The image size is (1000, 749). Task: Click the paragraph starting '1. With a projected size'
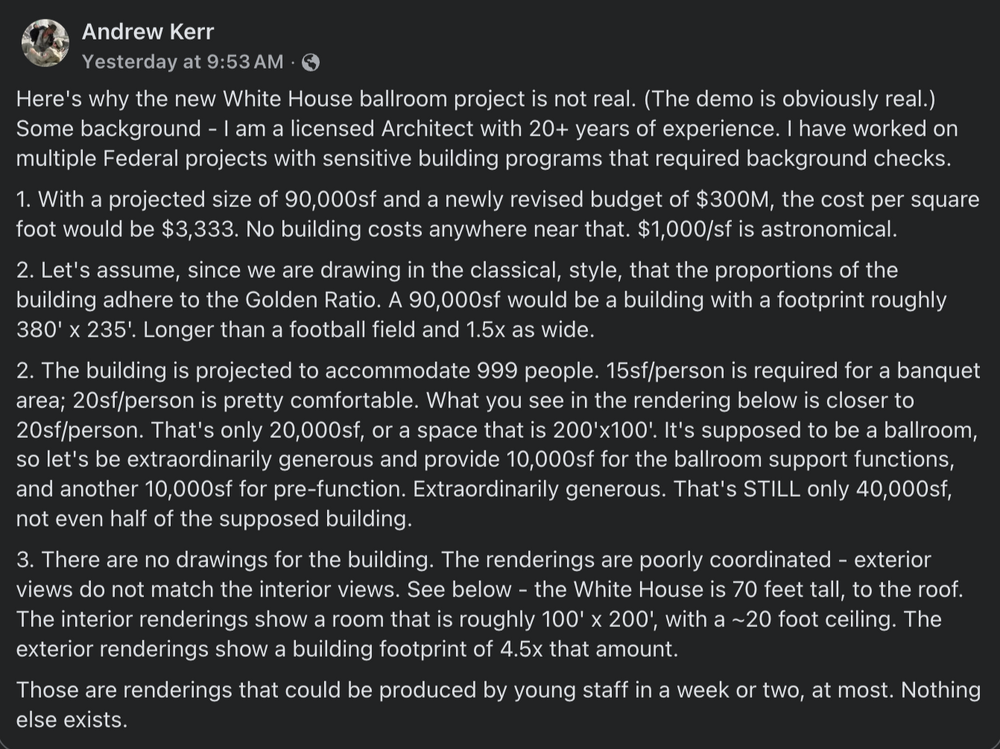pyautogui.click(x=498, y=214)
